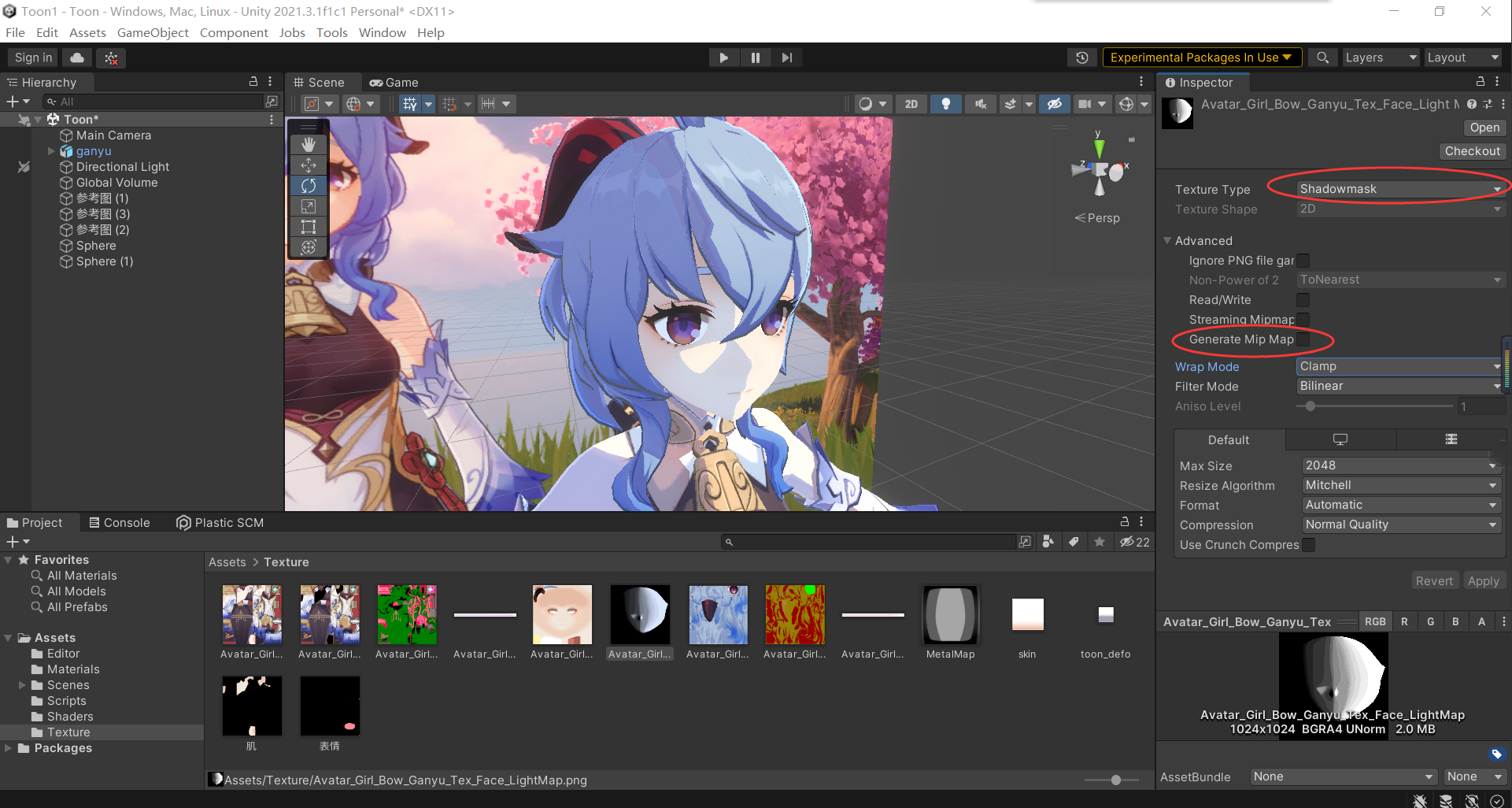Open the Gizmos toggle icon
This screenshot has height=808, width=1512.
1126,104
